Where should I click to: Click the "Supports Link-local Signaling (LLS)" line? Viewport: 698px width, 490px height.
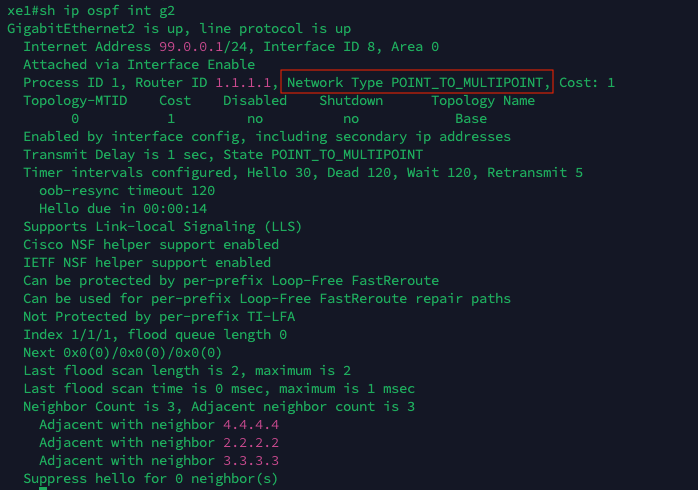[x=159, y=226]
